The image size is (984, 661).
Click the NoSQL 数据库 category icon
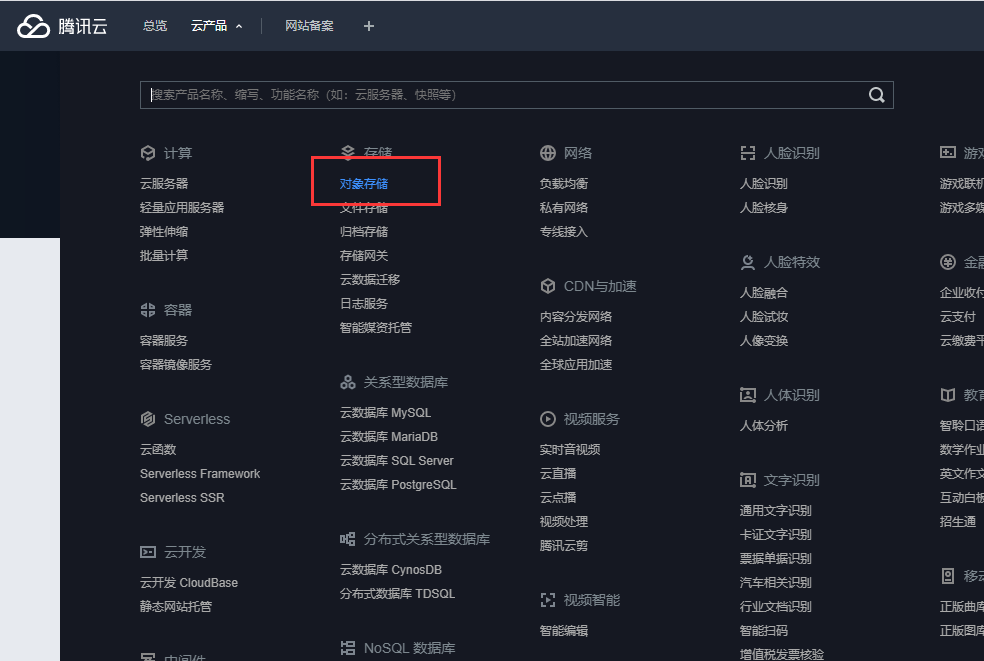coord(348,648)
